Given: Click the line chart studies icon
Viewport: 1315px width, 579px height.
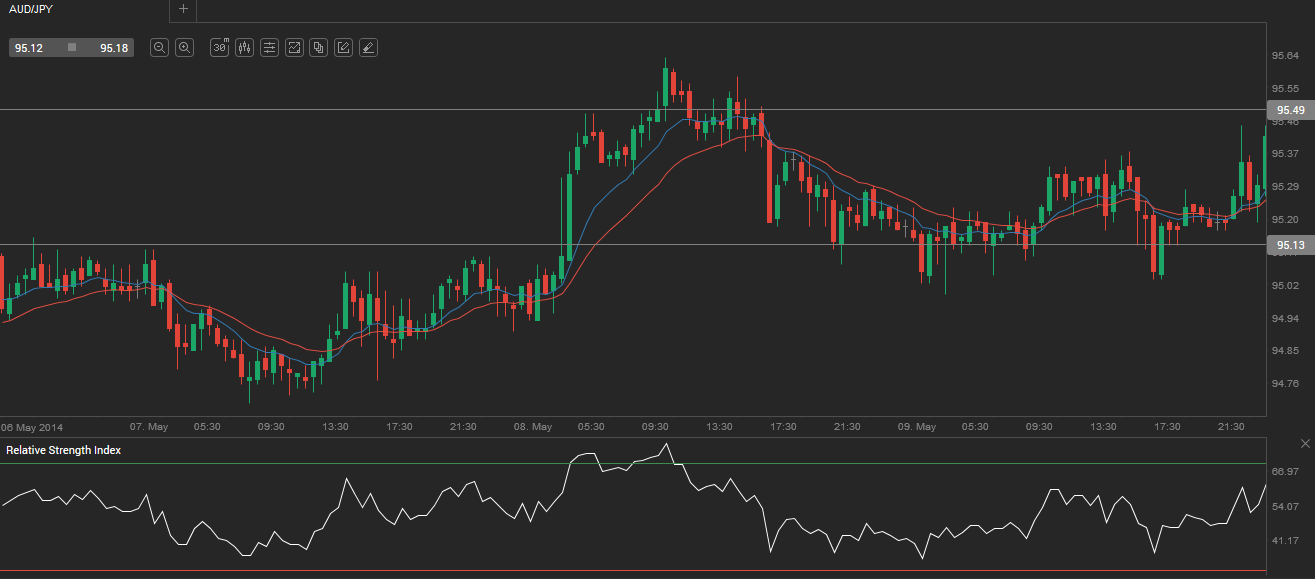Looking at the screenshot, I should (294, 47).
